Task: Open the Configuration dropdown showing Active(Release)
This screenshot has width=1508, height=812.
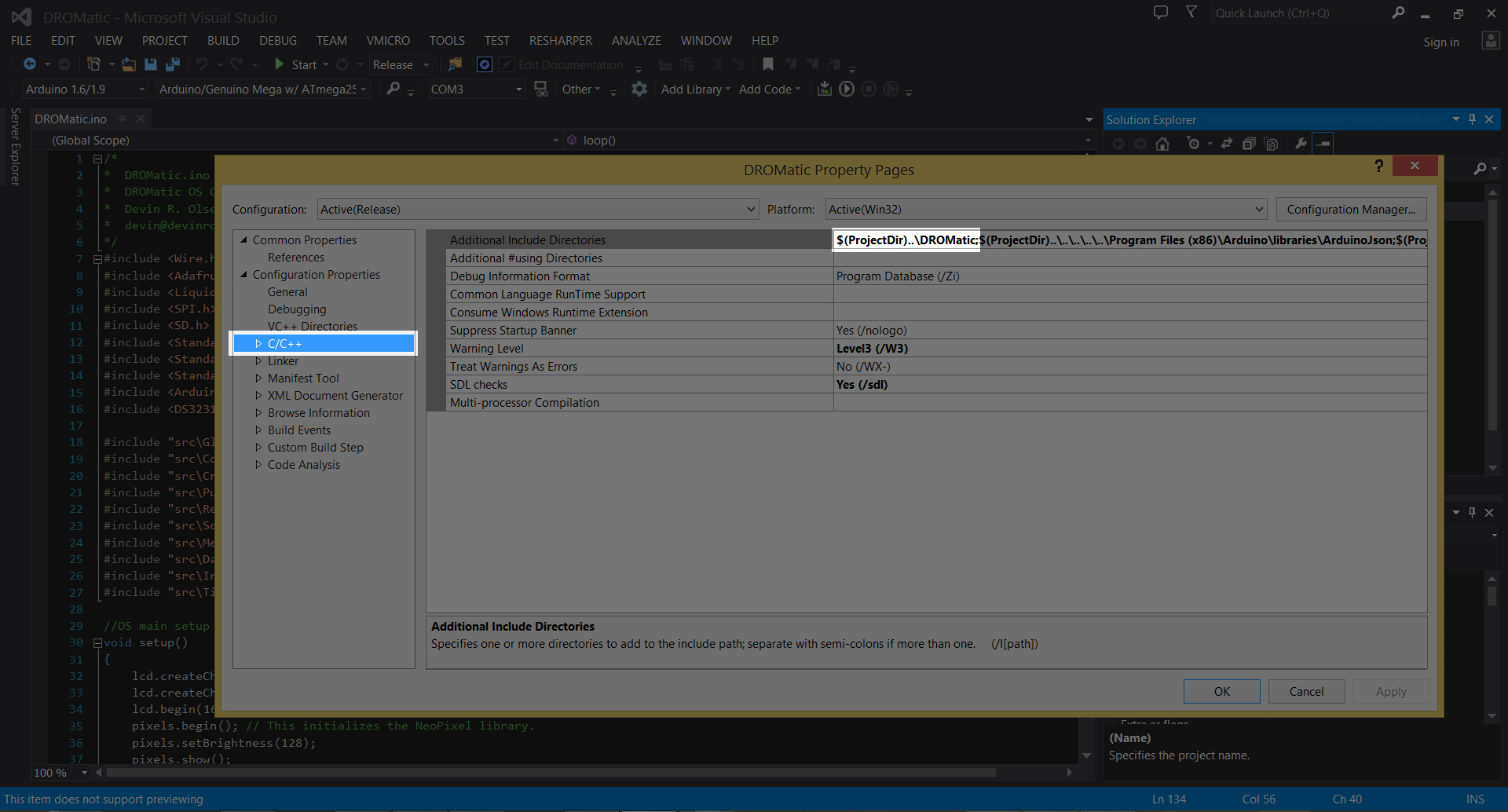Action: pos(538,209)
